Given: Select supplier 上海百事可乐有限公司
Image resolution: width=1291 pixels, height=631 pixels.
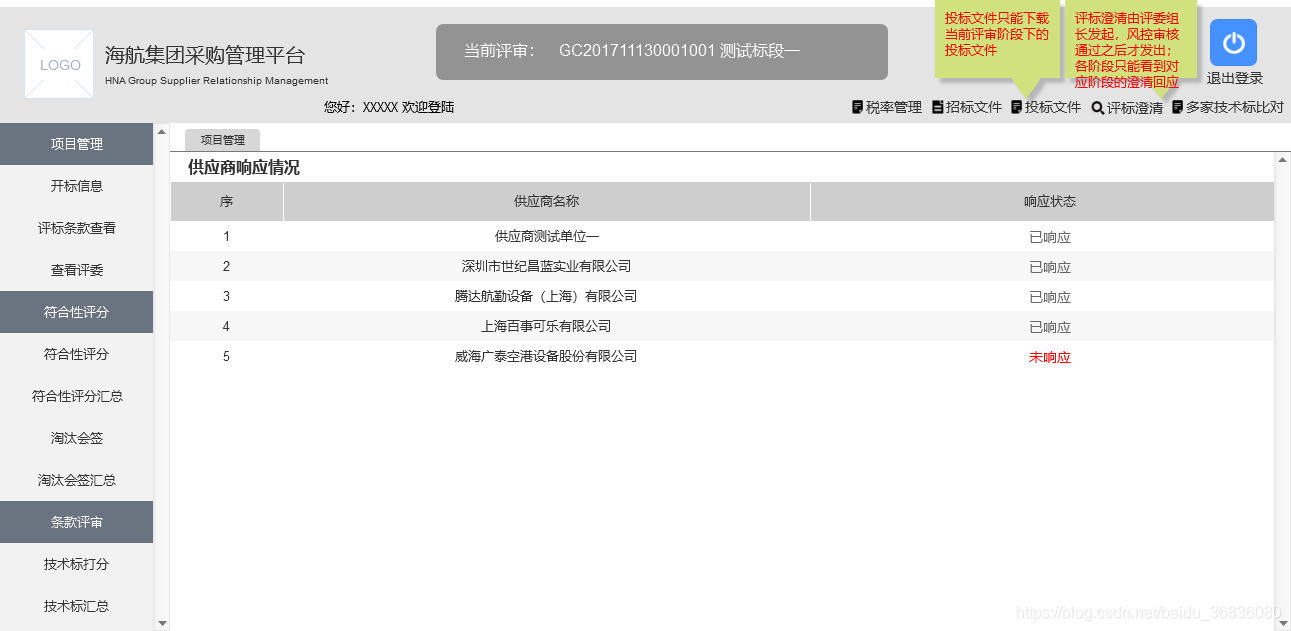Looking at the screenshot, I should pyautogui.click(x=546, y=327).
